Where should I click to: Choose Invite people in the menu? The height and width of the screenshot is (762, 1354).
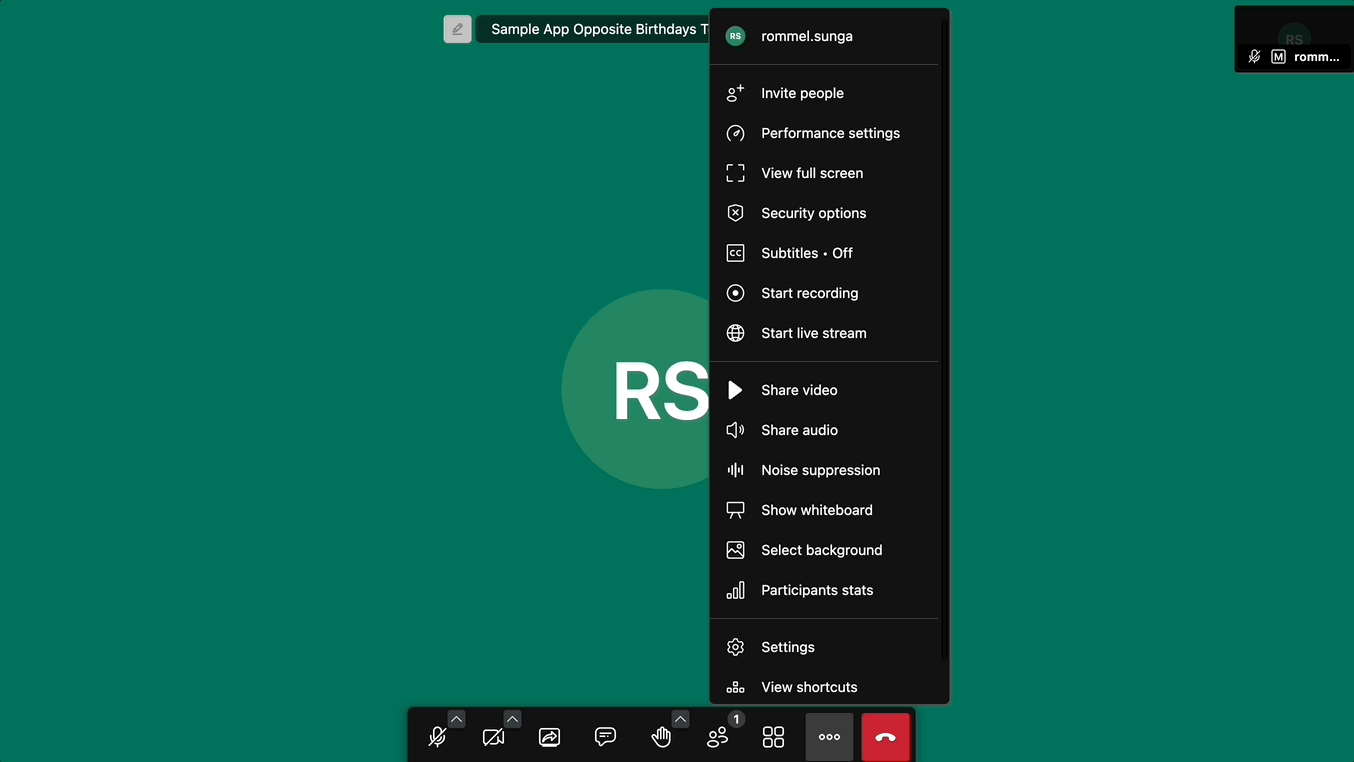802,93
